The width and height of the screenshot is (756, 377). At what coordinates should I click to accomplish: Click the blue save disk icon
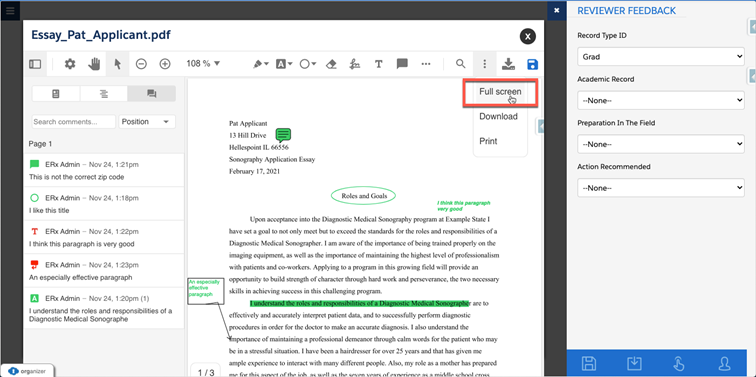point(533,65)
